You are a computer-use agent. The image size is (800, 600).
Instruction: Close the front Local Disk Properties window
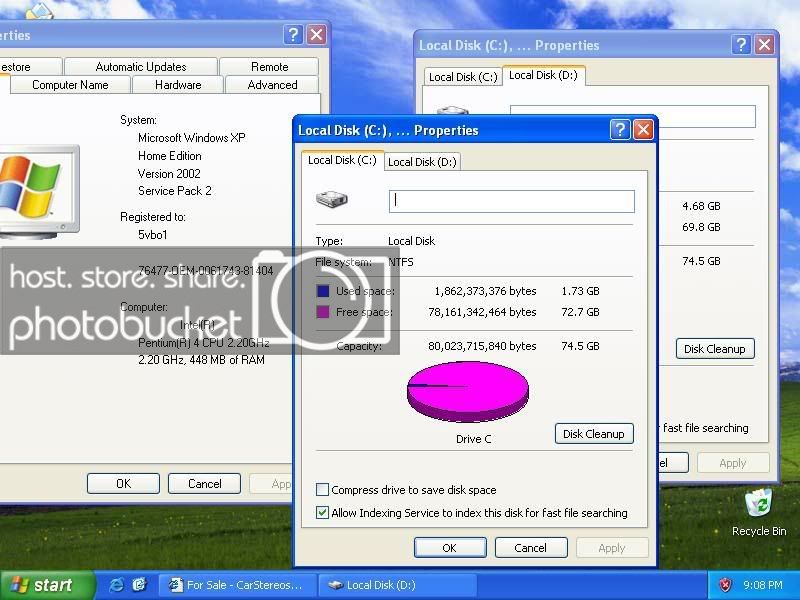[x=643, y=130]
